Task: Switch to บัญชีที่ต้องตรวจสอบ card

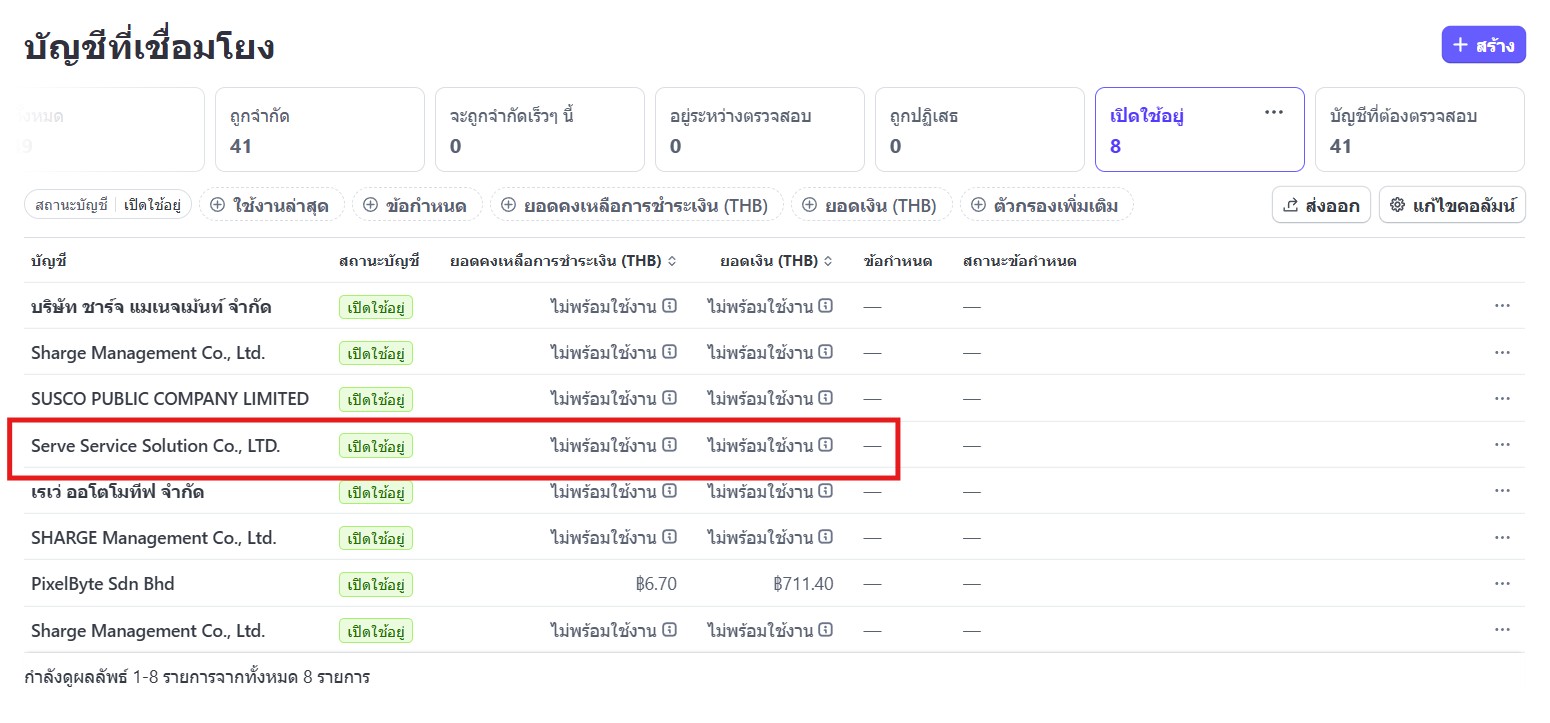Action: coord(1418,130)
